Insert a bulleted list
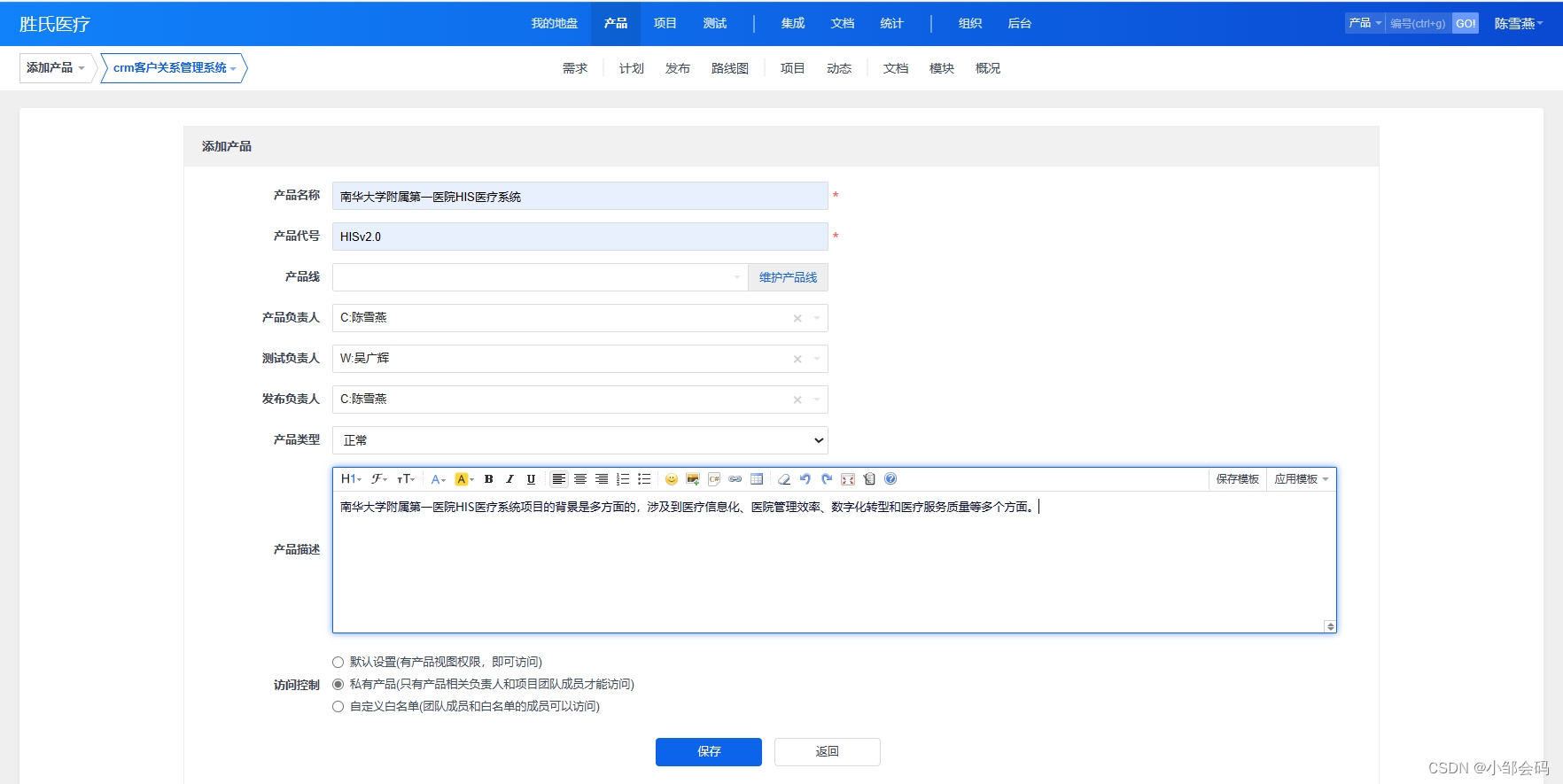This screenshot has height=784, width=1563. click(x=644, y=479)
